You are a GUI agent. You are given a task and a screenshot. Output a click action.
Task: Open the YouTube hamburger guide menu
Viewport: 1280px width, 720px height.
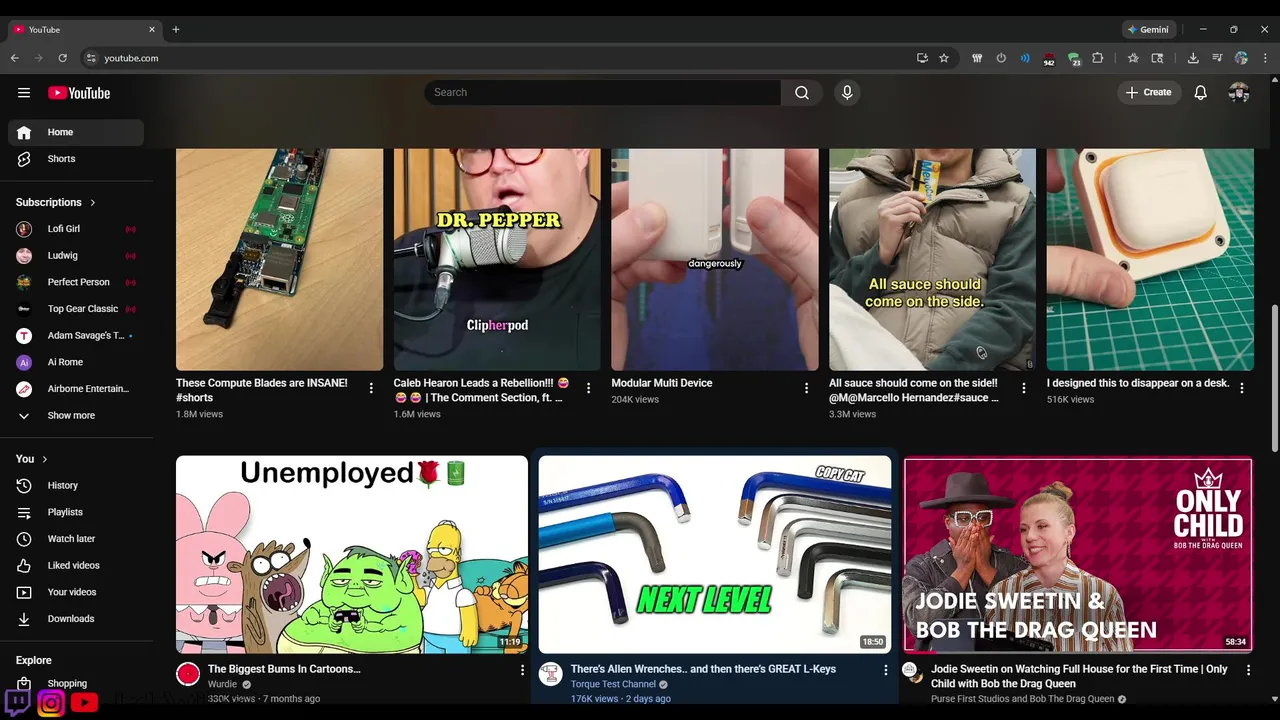pyautogui.click(x=24, y=93)
